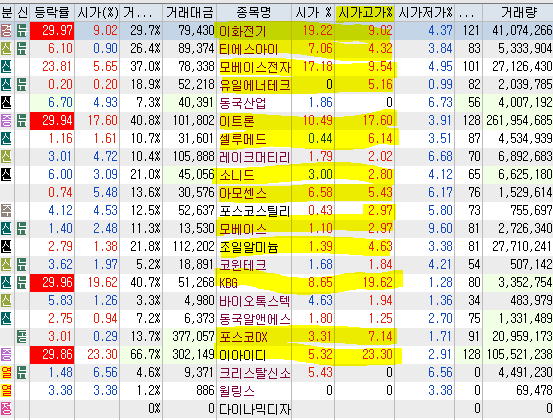Select the 다이나믹디자 stock name

255,409
